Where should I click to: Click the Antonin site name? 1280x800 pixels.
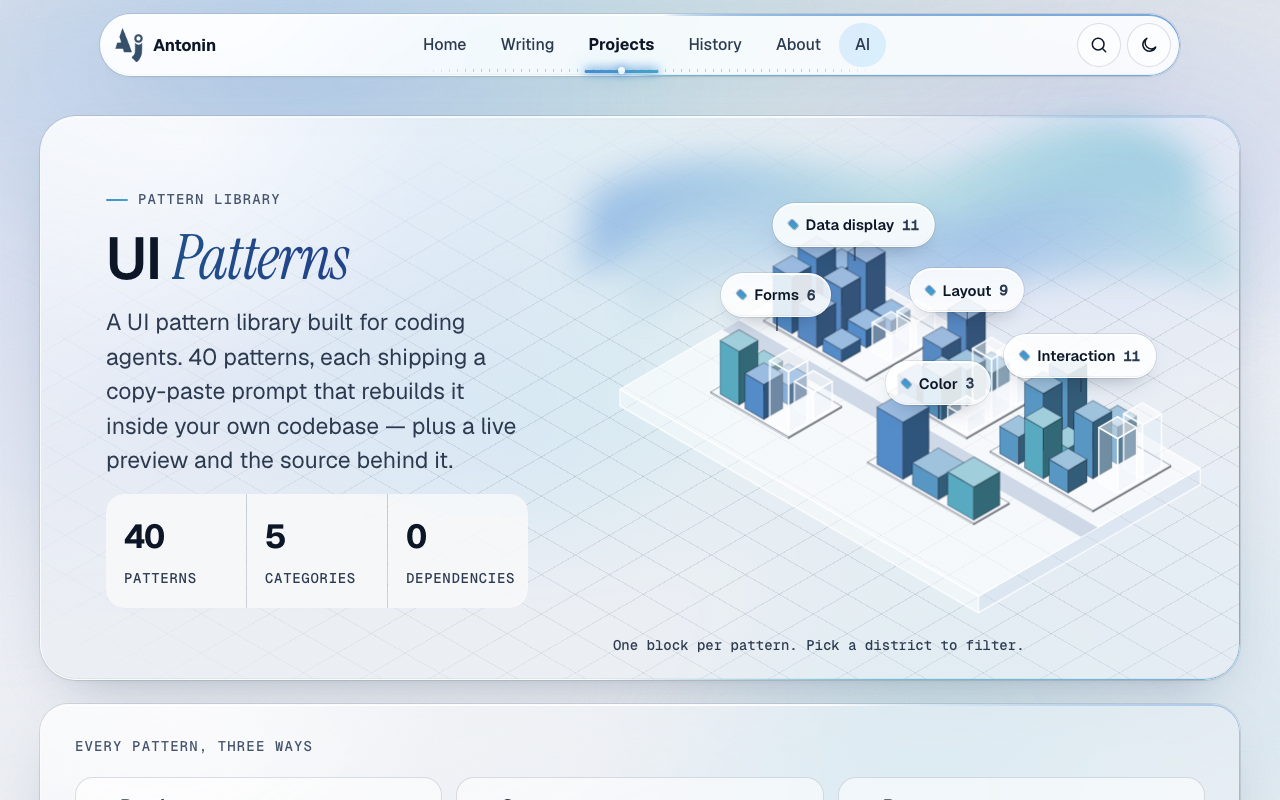tap(184, 45)
